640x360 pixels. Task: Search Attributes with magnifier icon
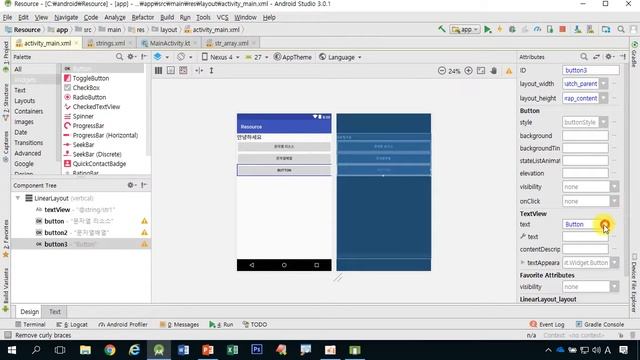click(x=584, y=57)
